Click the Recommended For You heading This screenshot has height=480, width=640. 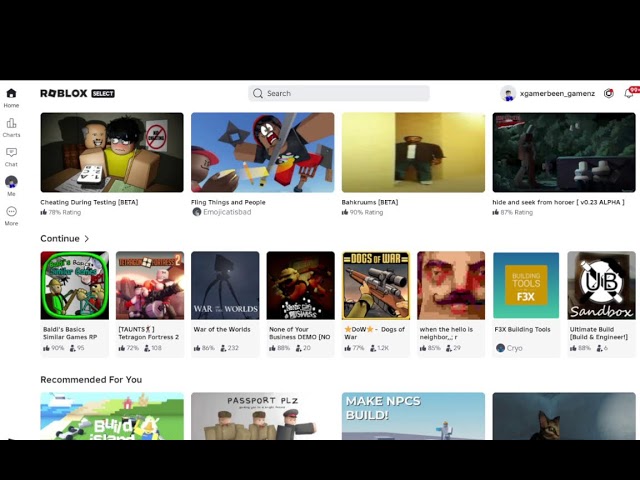[x=91, y=380]
